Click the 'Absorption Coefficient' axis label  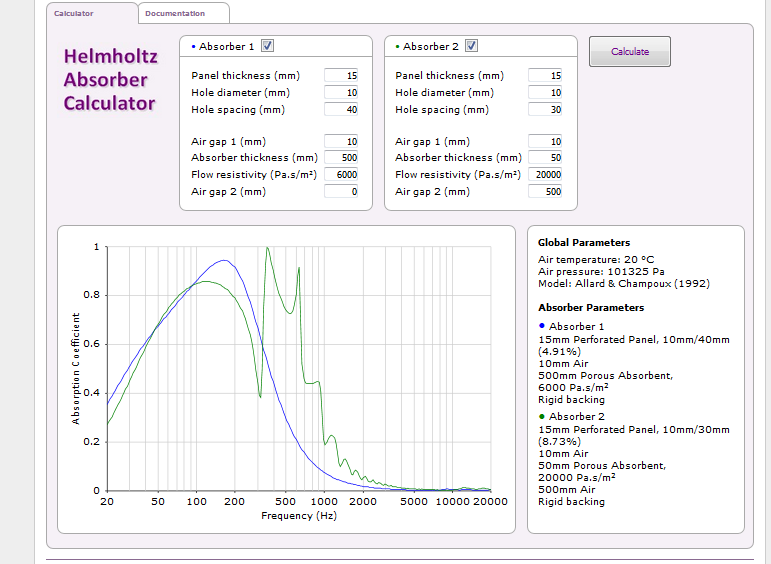[75, 368]
